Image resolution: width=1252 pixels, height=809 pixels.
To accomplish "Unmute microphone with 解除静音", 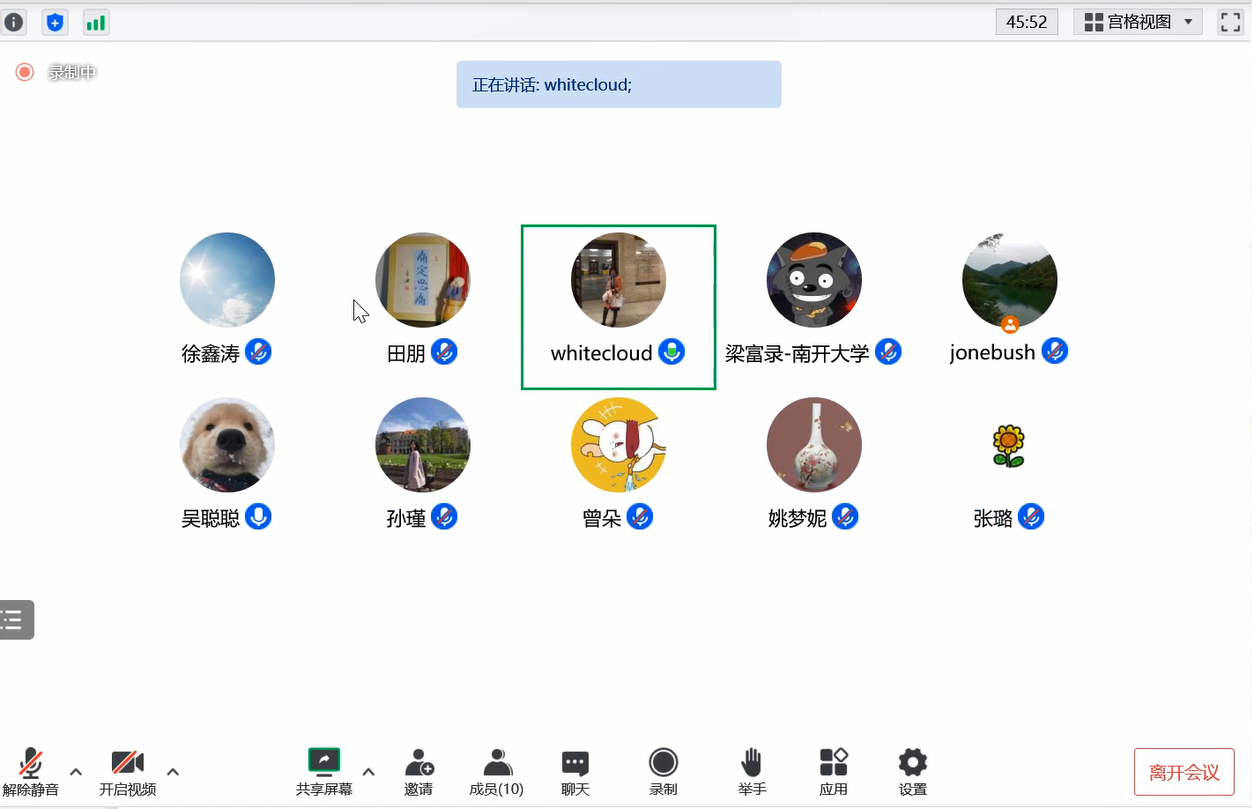I will 31,771.
